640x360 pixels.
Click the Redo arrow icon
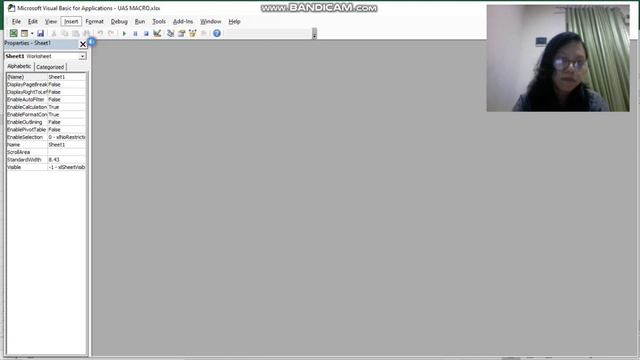click(x=111, y=33)
